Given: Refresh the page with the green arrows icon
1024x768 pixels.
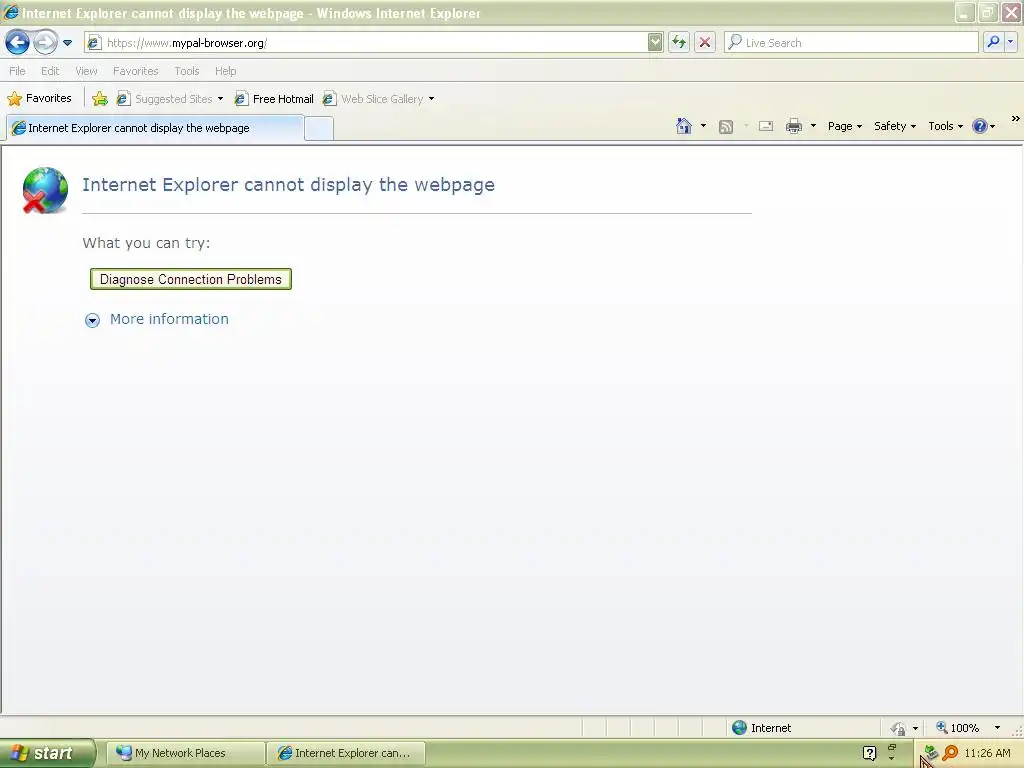Looking at the screenshot, I should [679, 42].
